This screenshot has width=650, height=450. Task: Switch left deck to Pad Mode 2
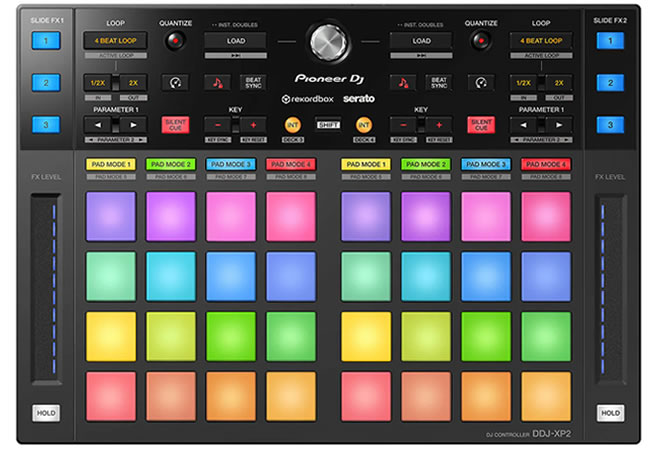(171, 165)
